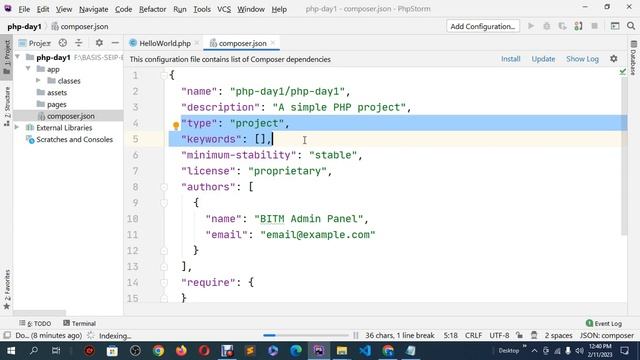The width and height of the screenshot is (640, 360).
Task: Close the HelloWorld.php editor tab
Action: point(197,42)
